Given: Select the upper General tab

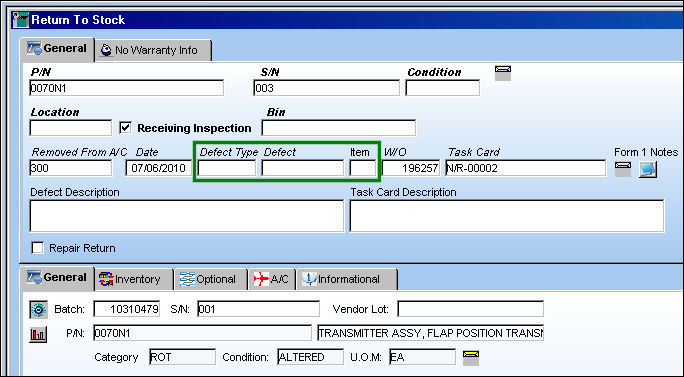Looking at the screenshot, I should coord(57,49).
